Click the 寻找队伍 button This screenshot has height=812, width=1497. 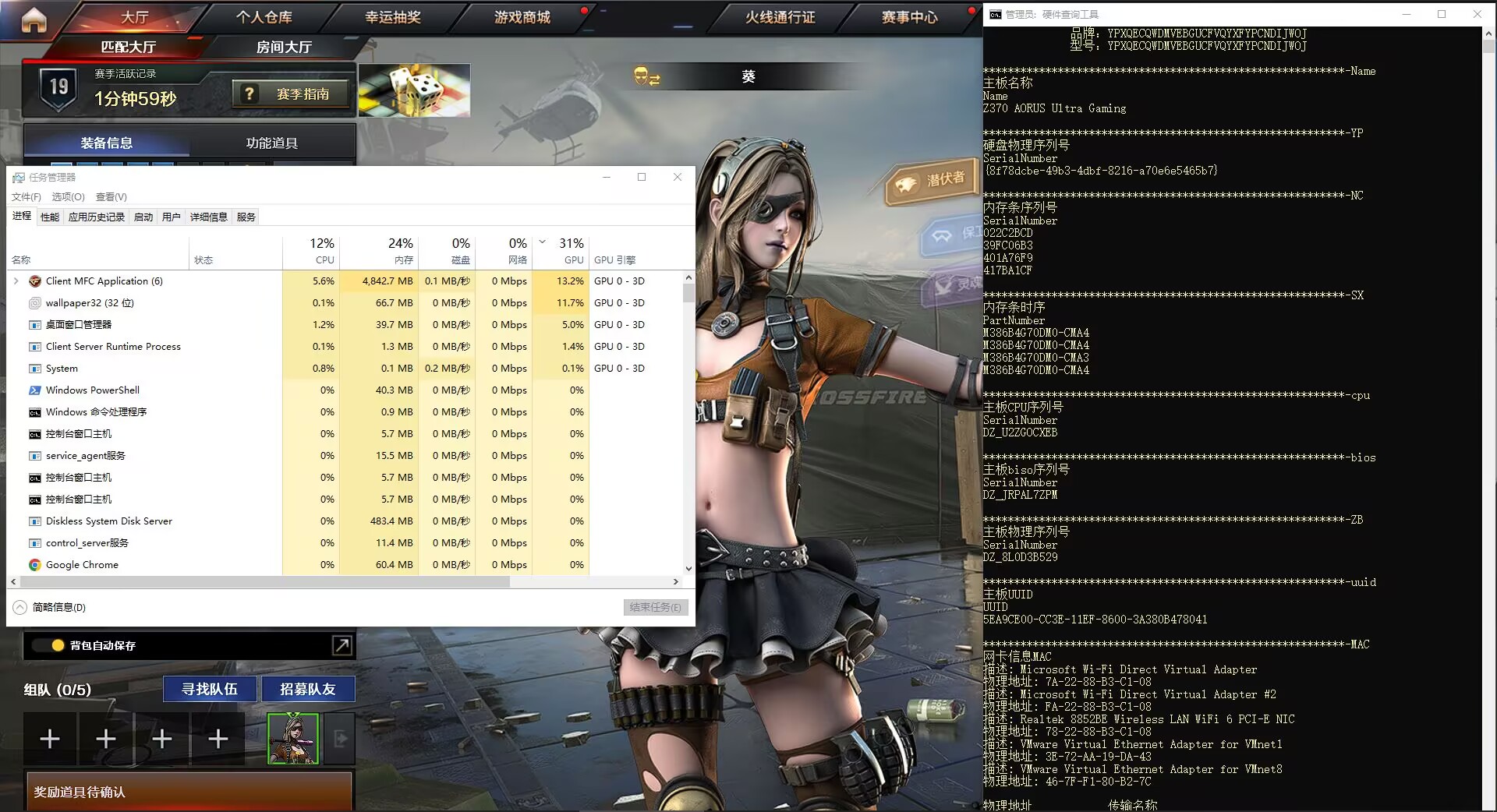[210, 689]
